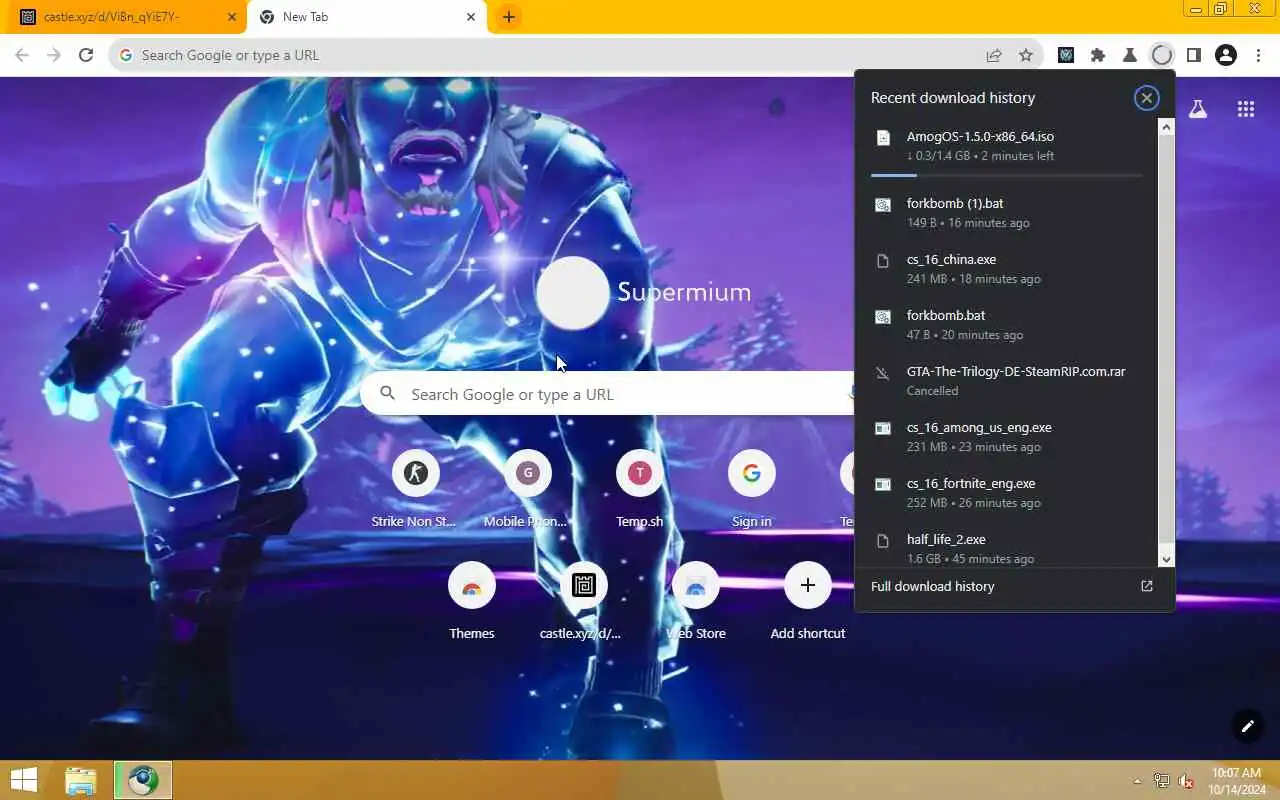Open half_life_2.exe download entry
The image size is (1280, 800).
[1007, 545]
